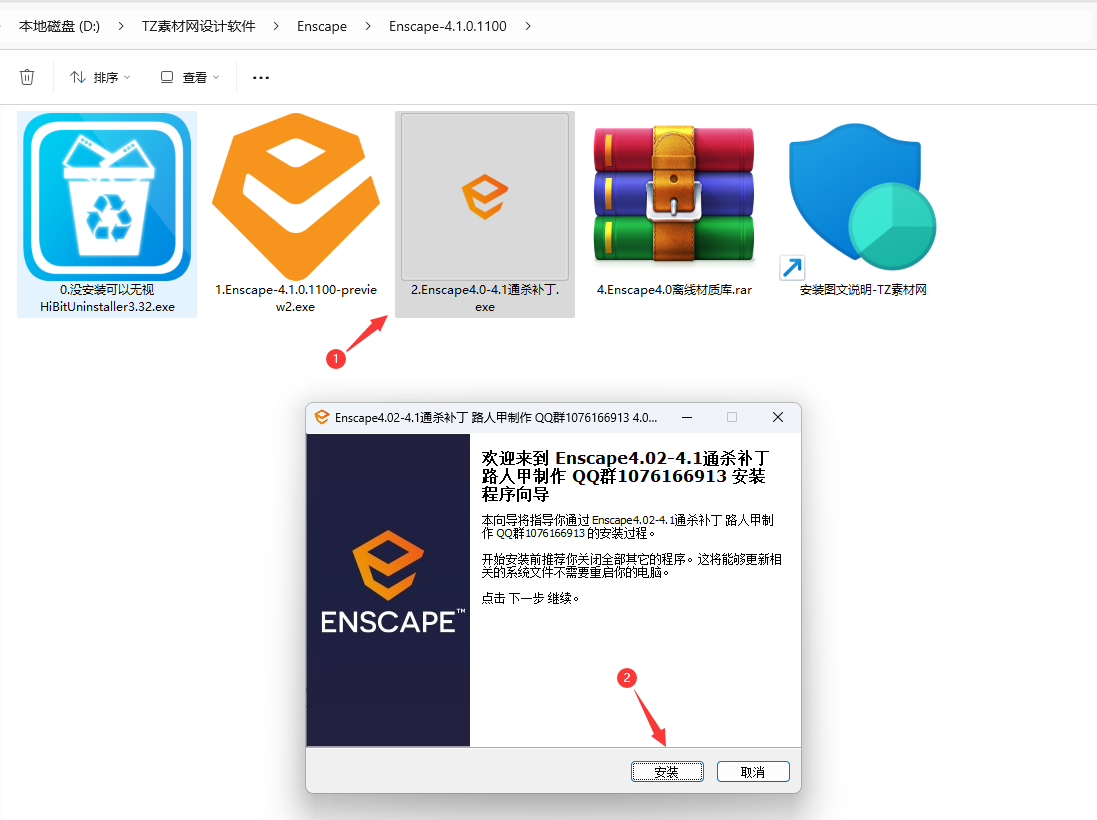This screenshot has width=1097, height=820.
Task: Click the trash delete icon in the toolbar
Action: tap(27, 77)
